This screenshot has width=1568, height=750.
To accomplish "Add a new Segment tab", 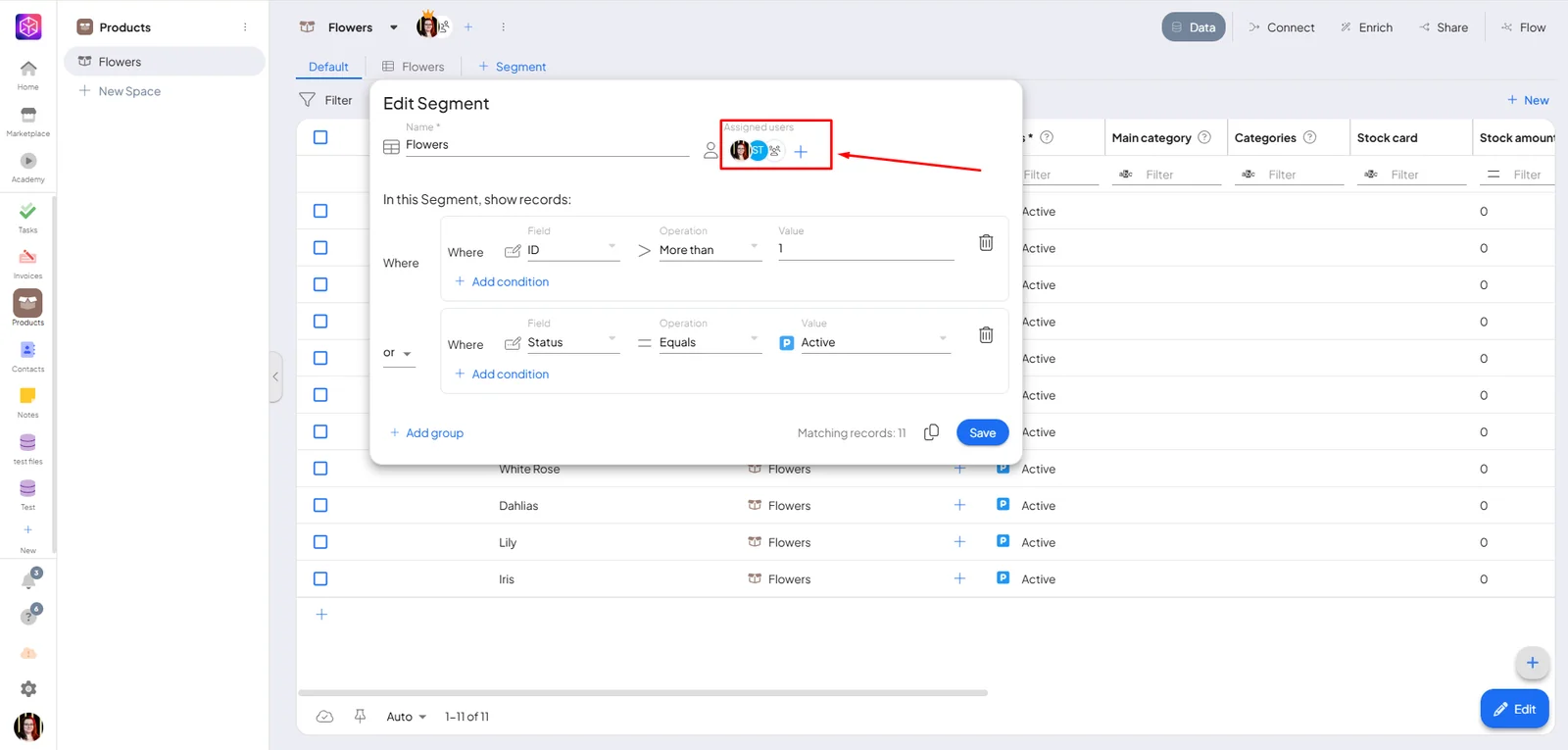I will click(x=512, y=67).
